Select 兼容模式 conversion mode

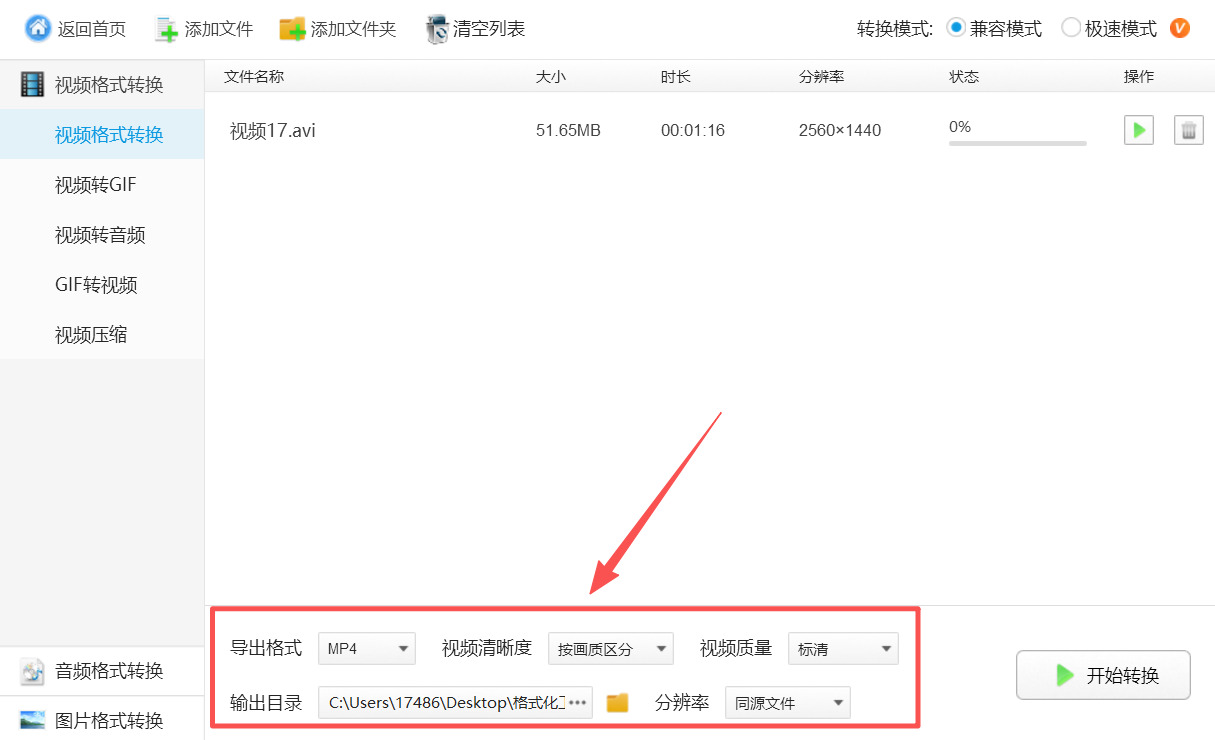point(994,29)
